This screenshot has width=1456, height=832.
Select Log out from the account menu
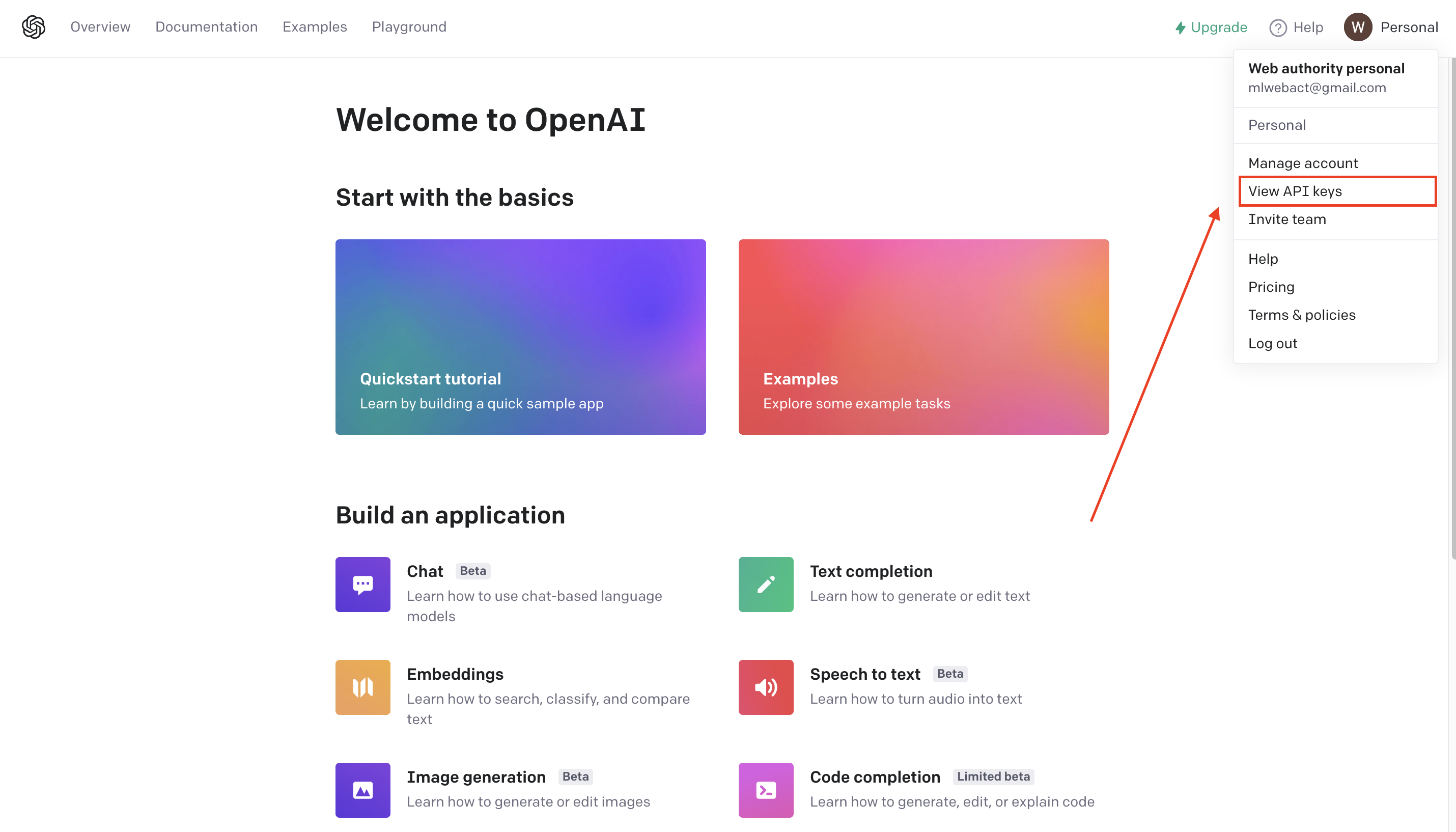point(1274,343)
